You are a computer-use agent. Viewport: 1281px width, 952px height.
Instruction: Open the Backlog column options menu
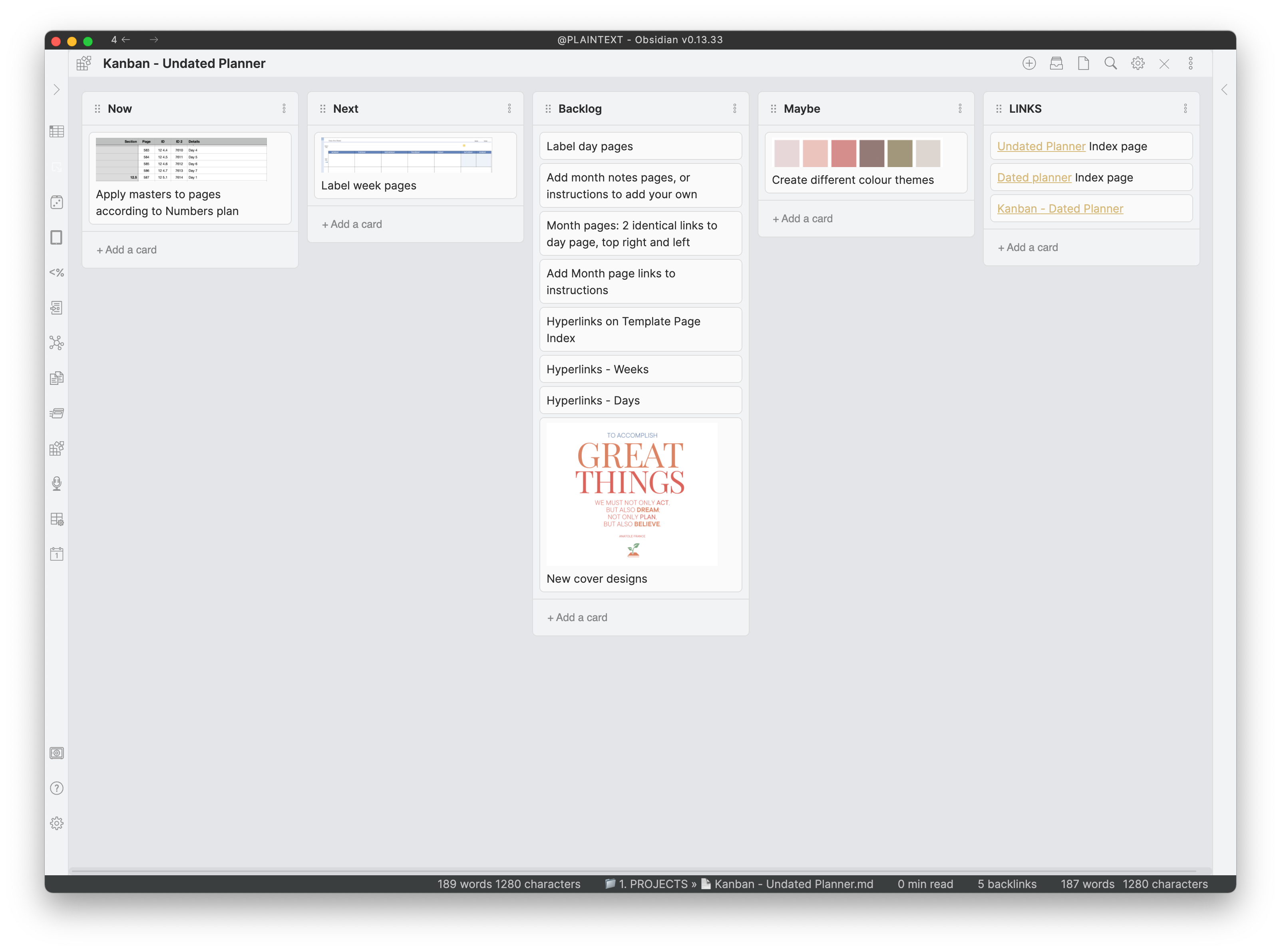point(735,108)
